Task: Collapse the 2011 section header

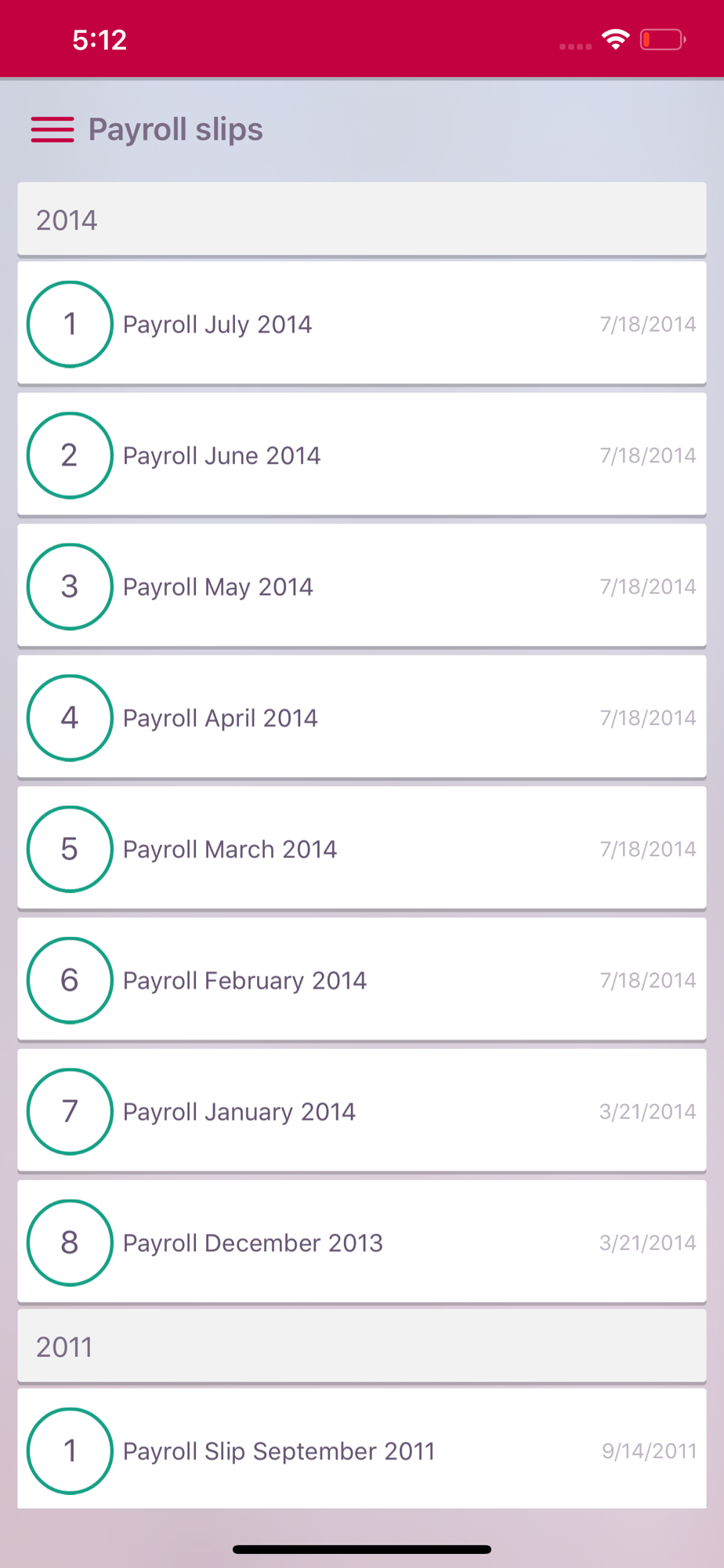Action: pyautogui.click(x=362, y=1346)
